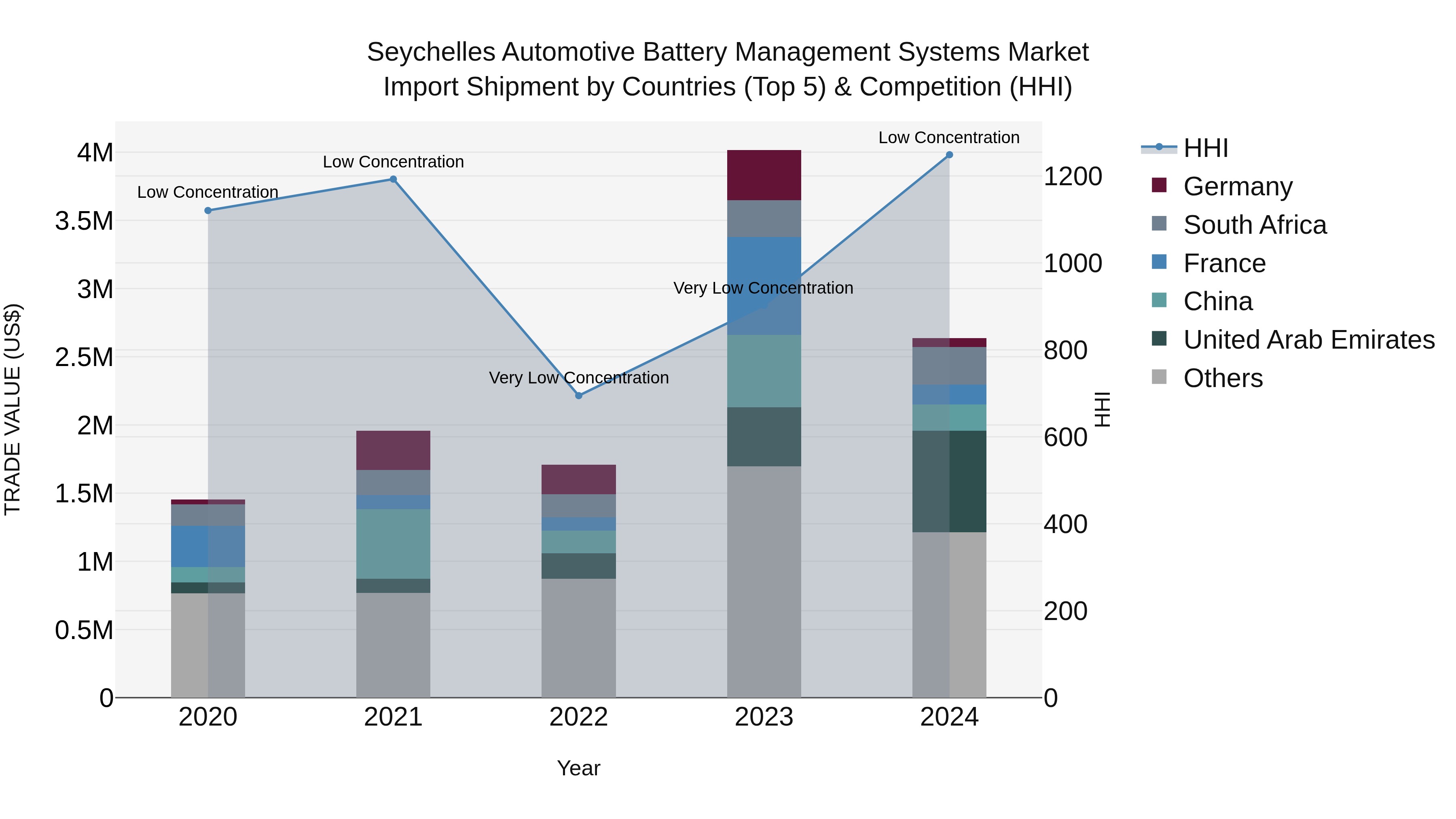This screenshot has height=819, width=1456.
Task: Select the HHI data point for 2022
Action: (579, 396)
